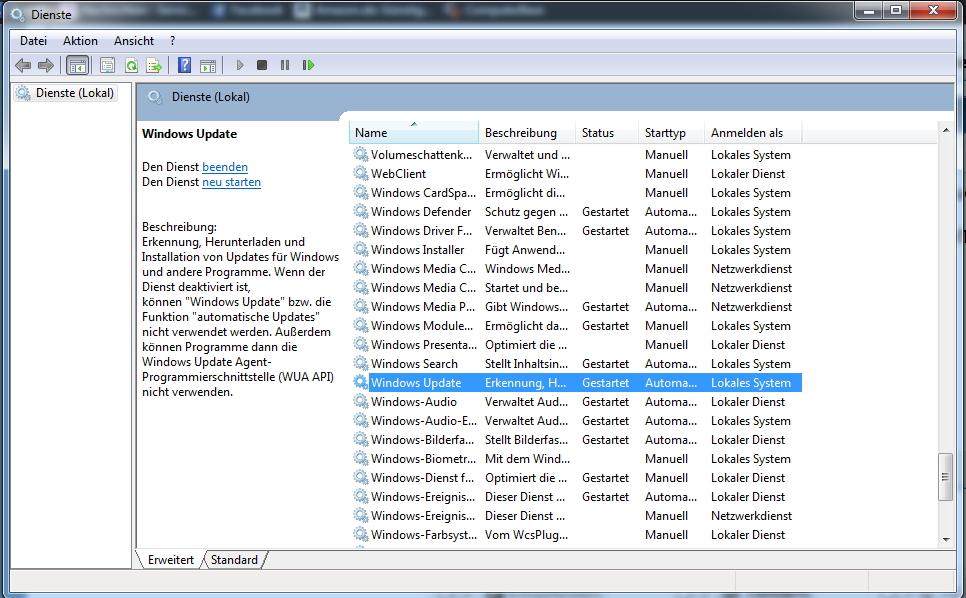The height and width of the screenshot is (598, 966).
Task: Open the ? help menu
Action: pyautogui.click(x=172, y=41)
